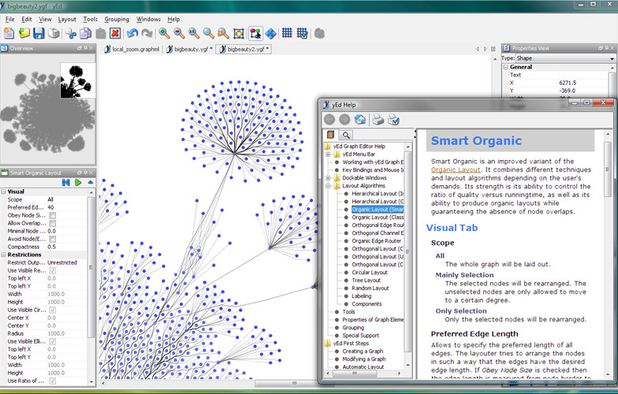Switch to the local_zoom.graphml tab

pos(132,49)
